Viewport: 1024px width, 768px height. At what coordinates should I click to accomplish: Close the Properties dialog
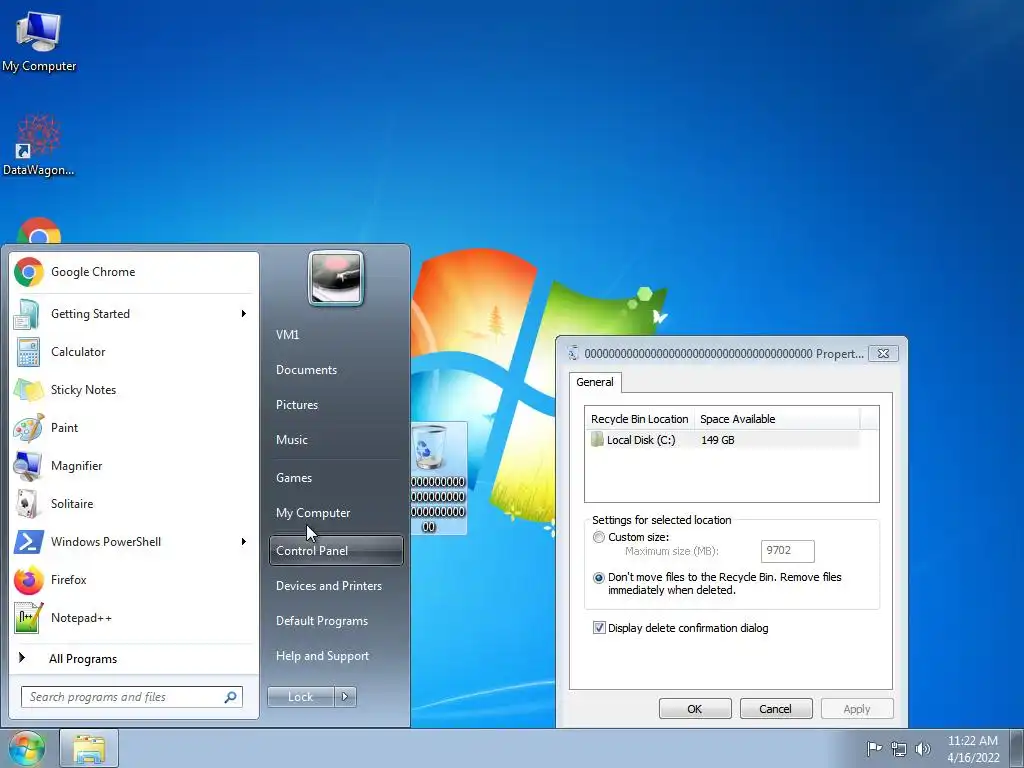883,354
